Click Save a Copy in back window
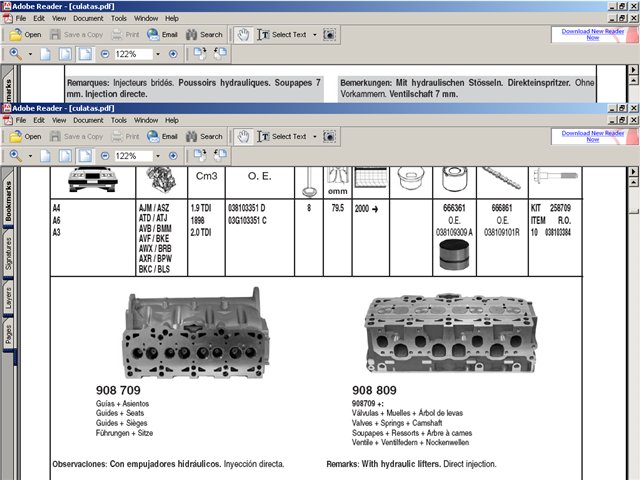640x480 pixels. (x=76, y=35)
